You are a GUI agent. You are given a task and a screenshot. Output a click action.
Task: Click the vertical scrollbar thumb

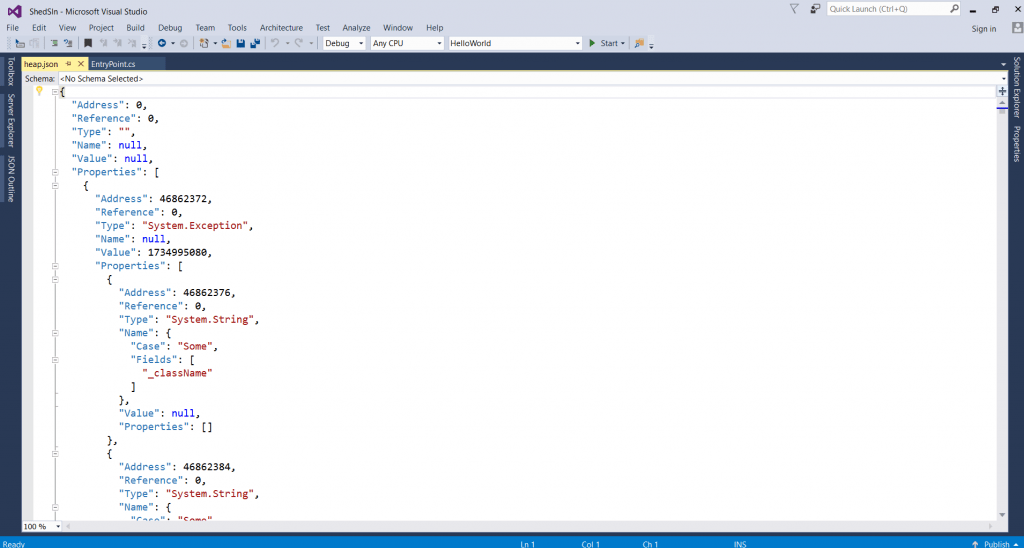[1002, 111]
